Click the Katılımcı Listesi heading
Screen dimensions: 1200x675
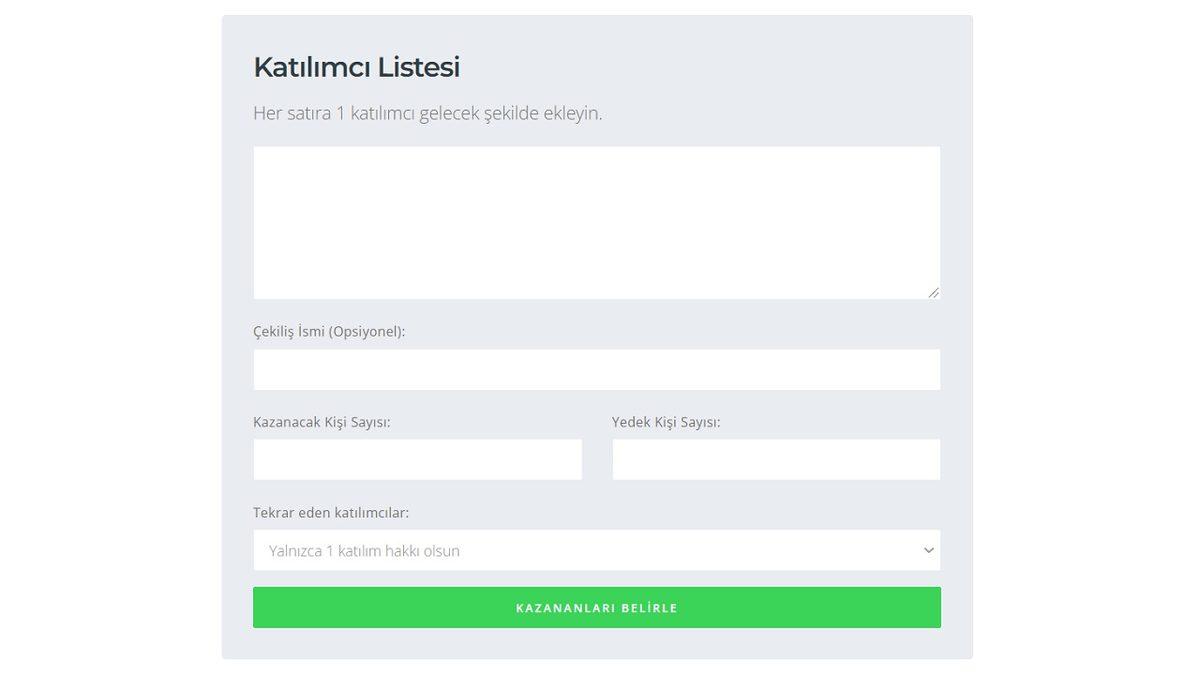(356, 66)
